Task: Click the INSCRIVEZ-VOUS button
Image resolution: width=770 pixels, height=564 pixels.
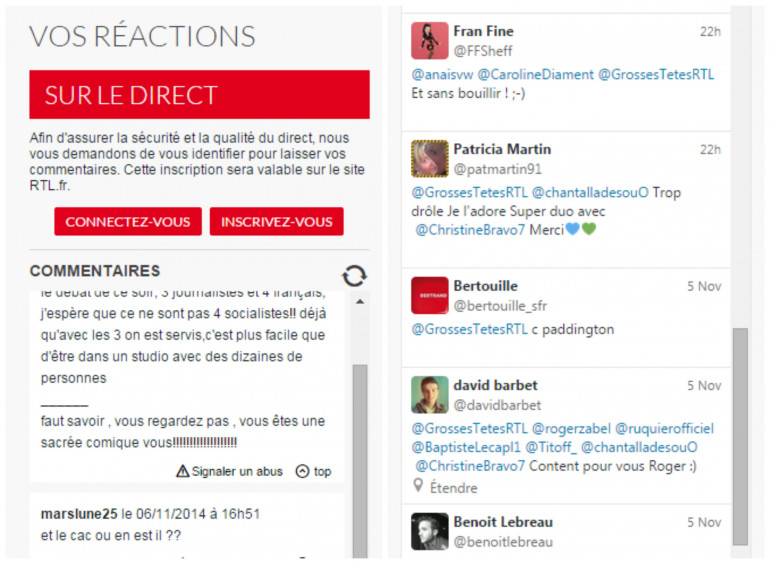Action: click(277, 221)
